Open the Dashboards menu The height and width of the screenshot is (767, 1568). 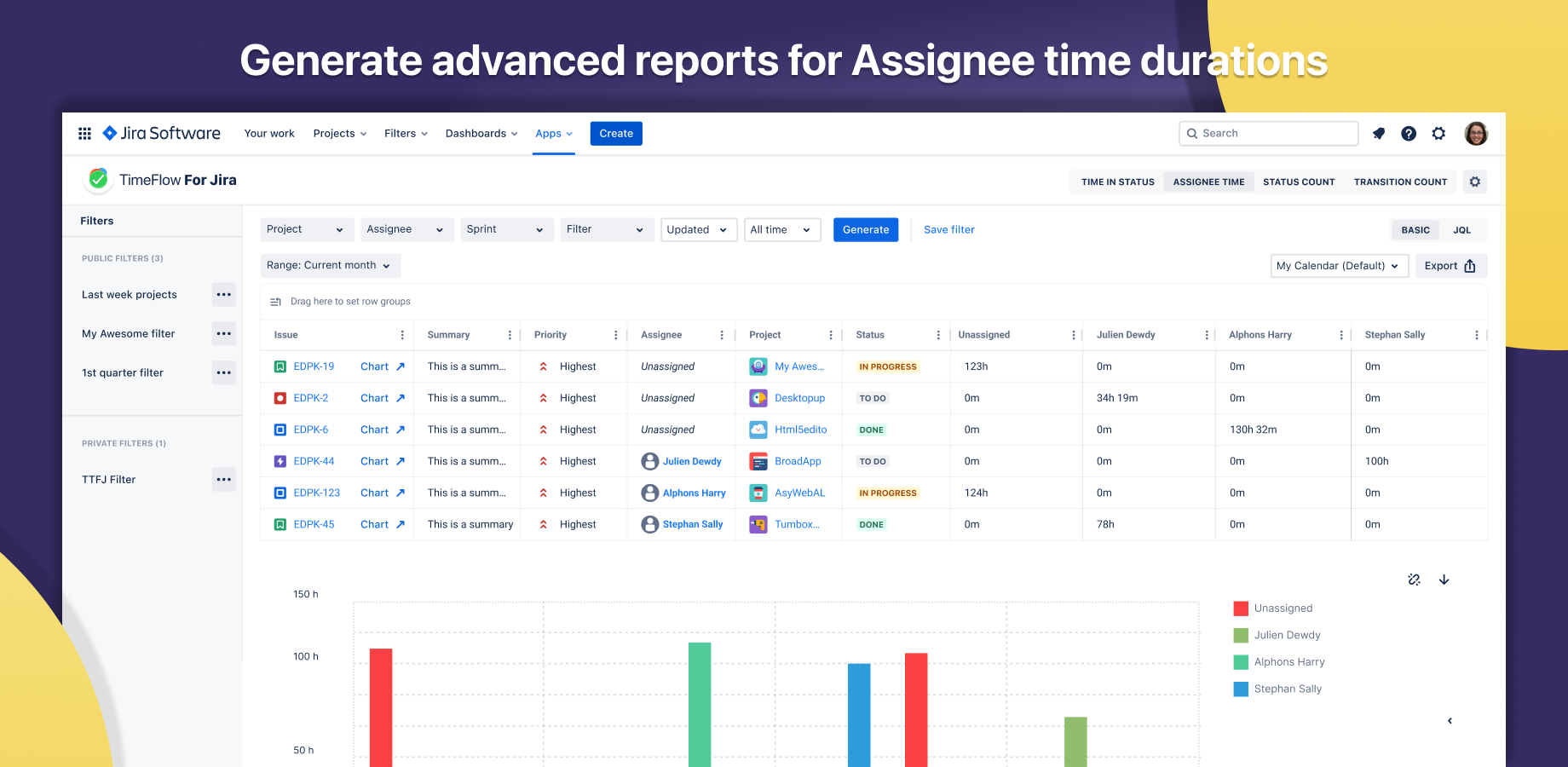click(481, 134)
